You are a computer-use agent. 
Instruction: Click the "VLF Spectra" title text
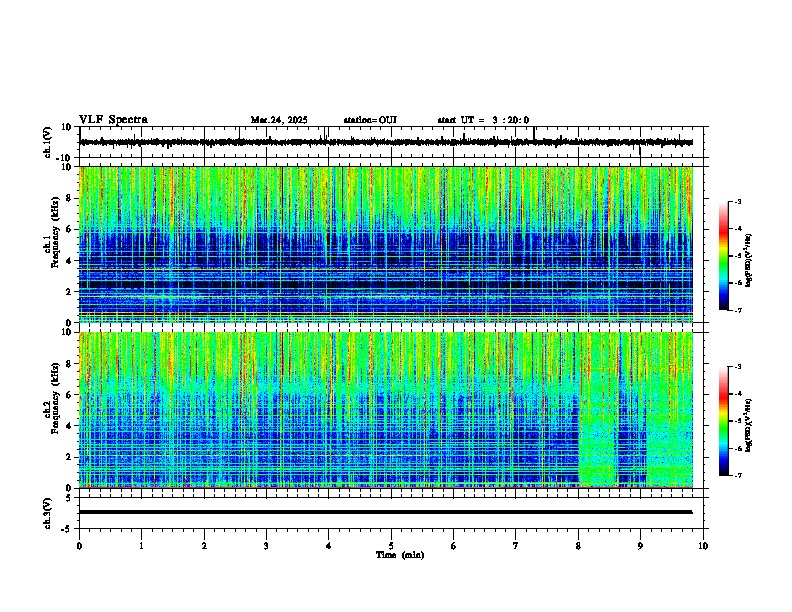(113, 120)
